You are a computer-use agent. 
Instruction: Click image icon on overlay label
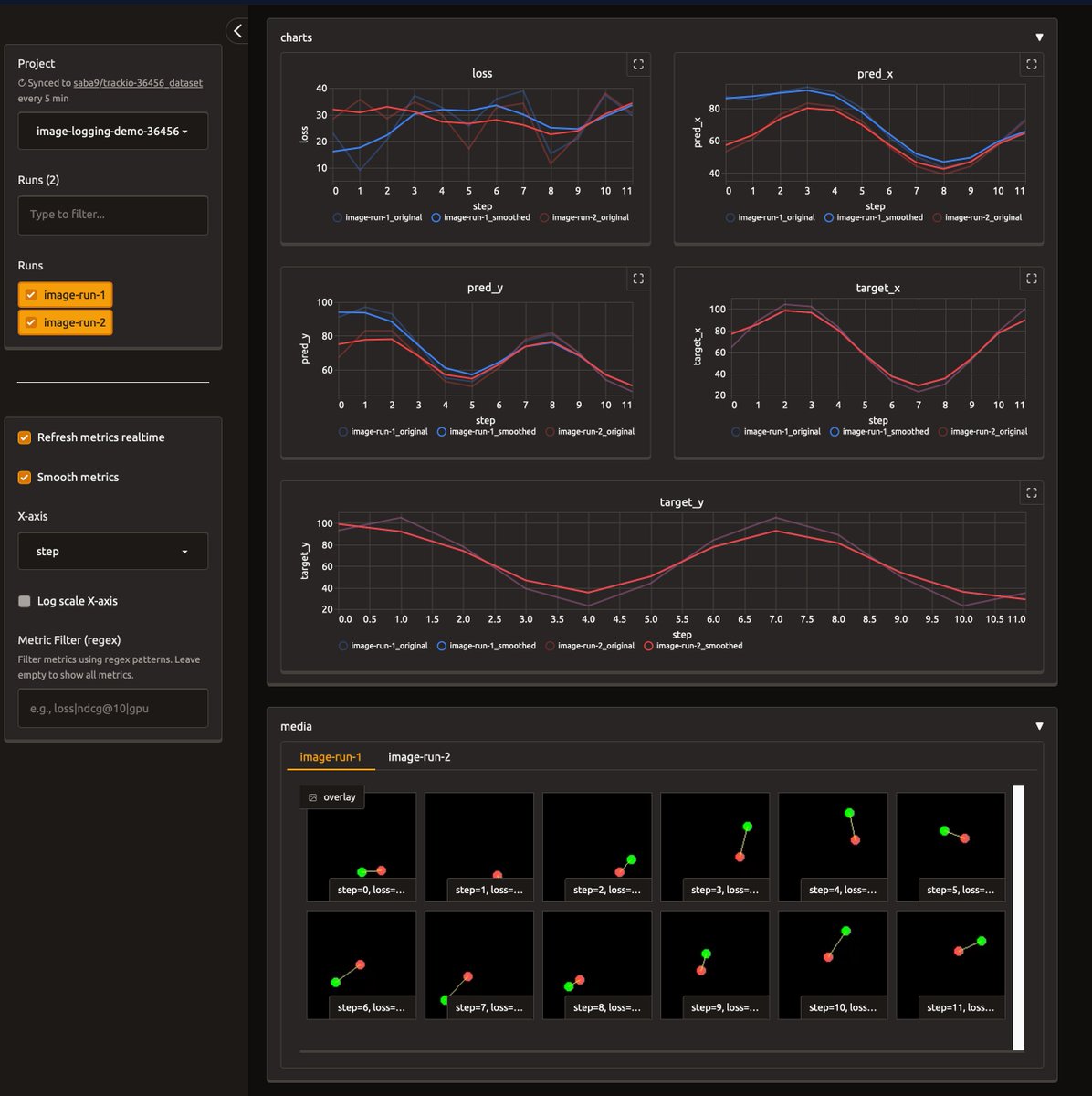(x=313, y=797)
